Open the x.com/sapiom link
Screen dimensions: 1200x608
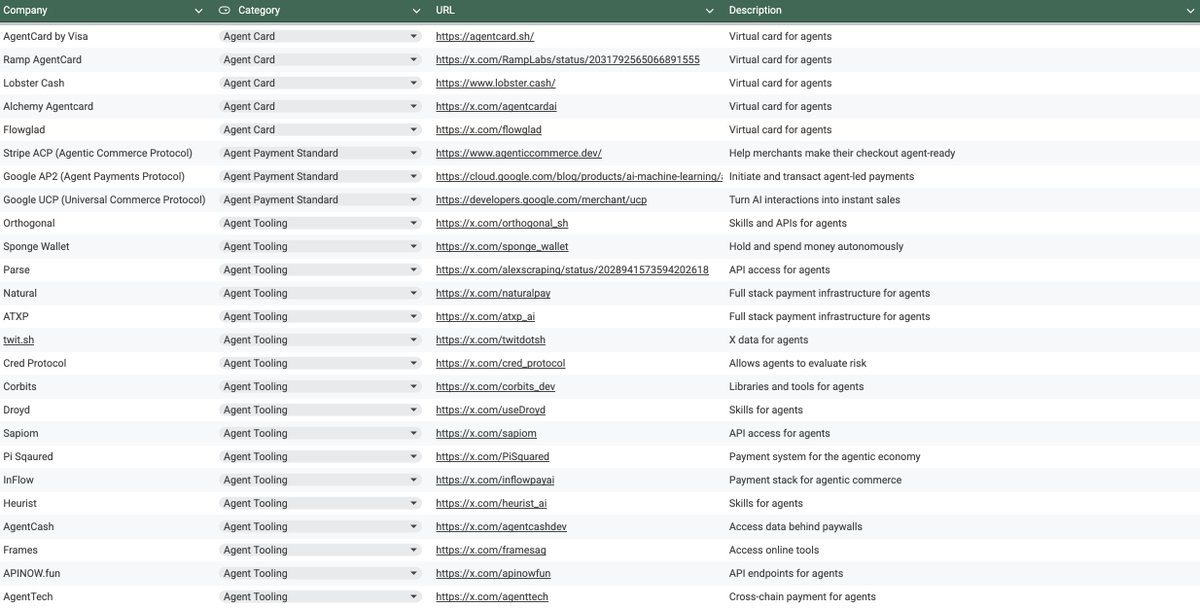[486, 433]
